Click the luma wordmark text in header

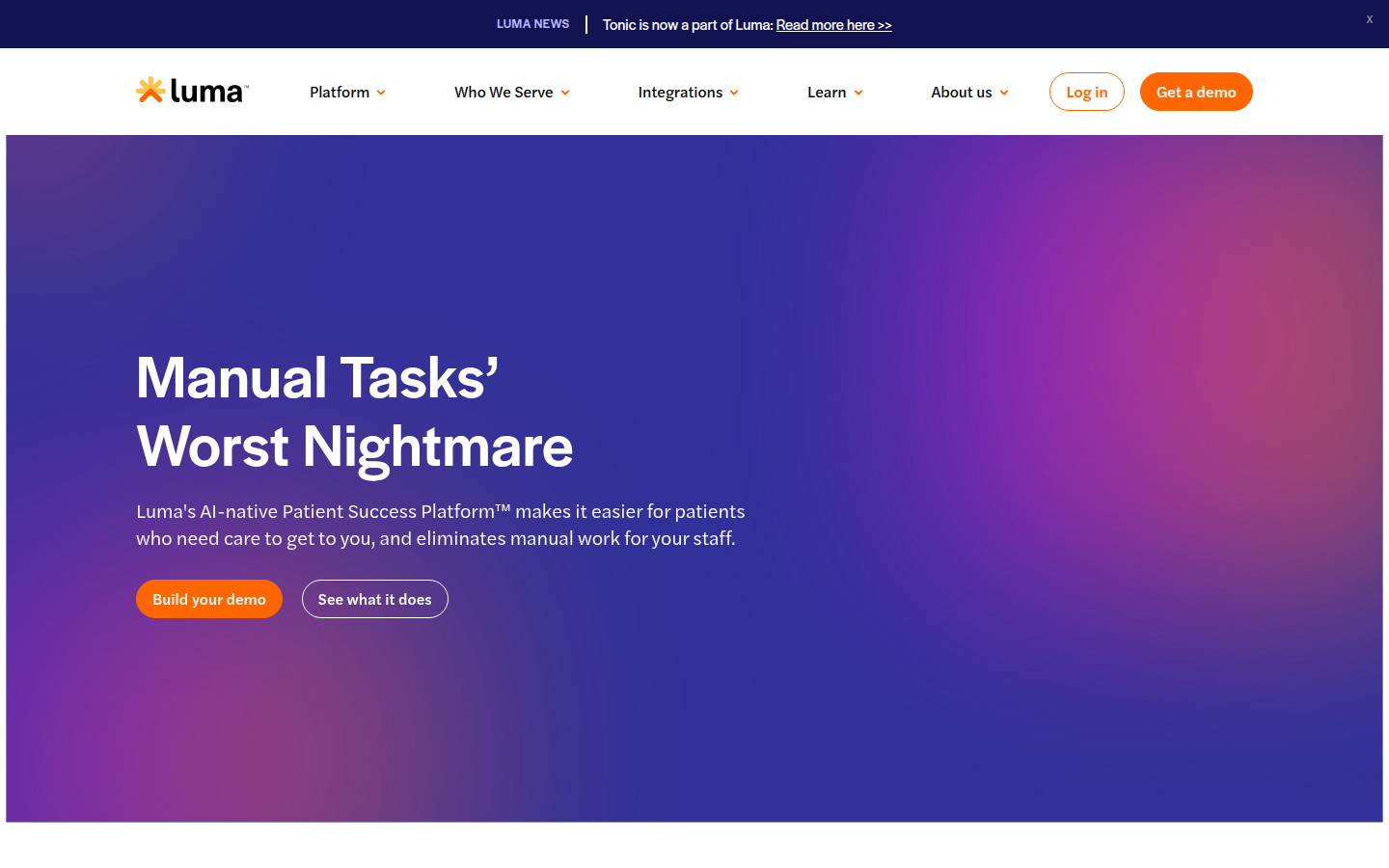click(206, 92)
